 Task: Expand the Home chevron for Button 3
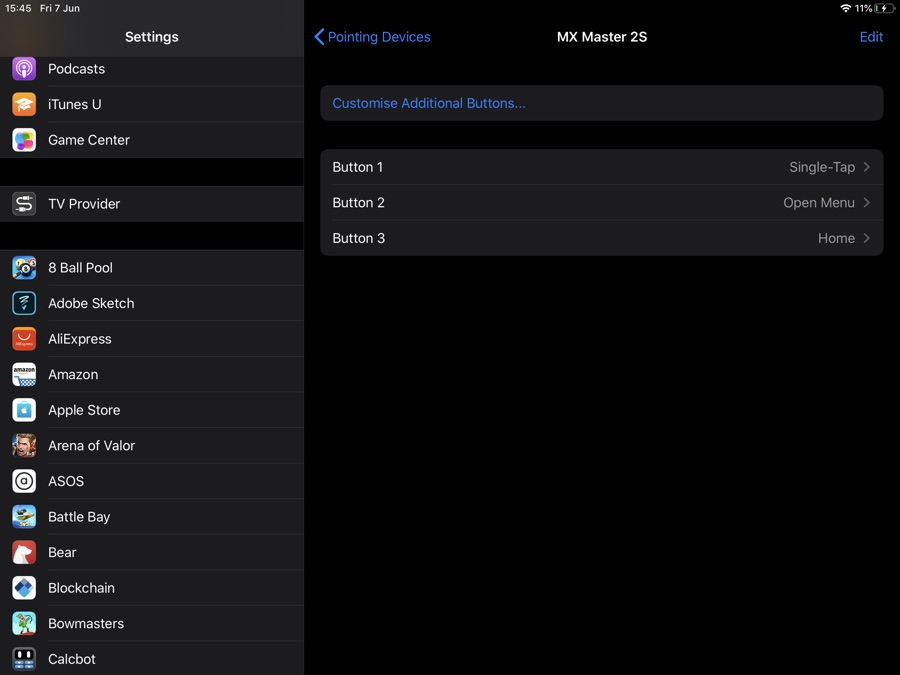867,238
